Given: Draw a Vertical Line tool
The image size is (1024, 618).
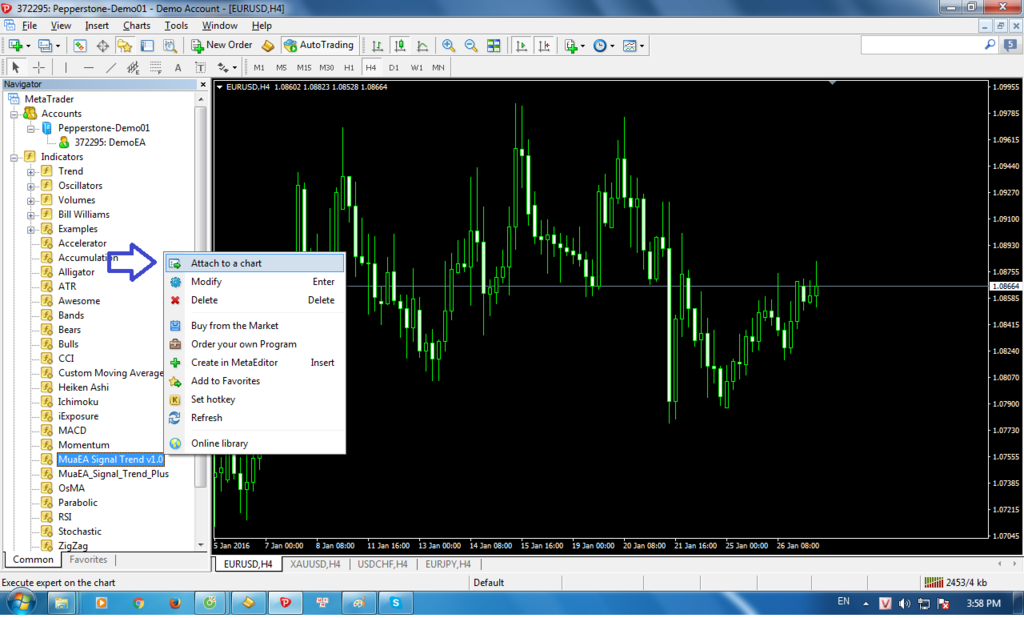Looking at the screenshot, I should coord(65,67).
